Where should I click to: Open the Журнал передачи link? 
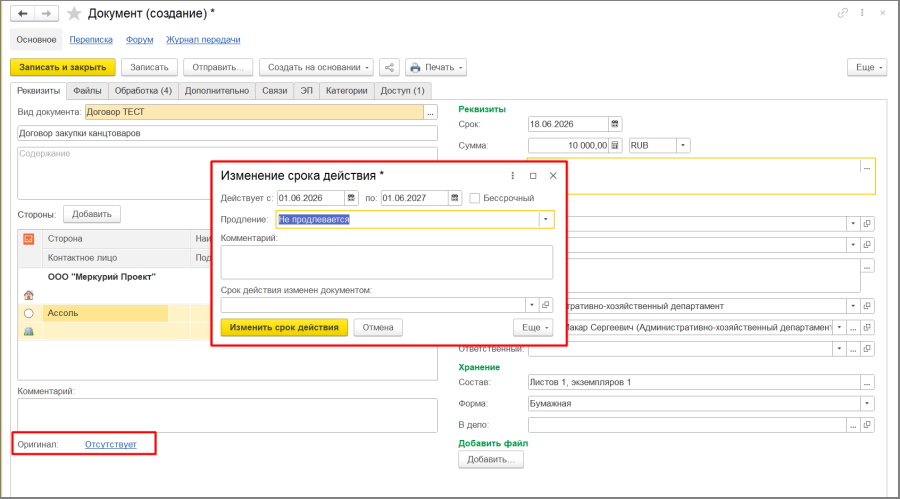point(203,40)
